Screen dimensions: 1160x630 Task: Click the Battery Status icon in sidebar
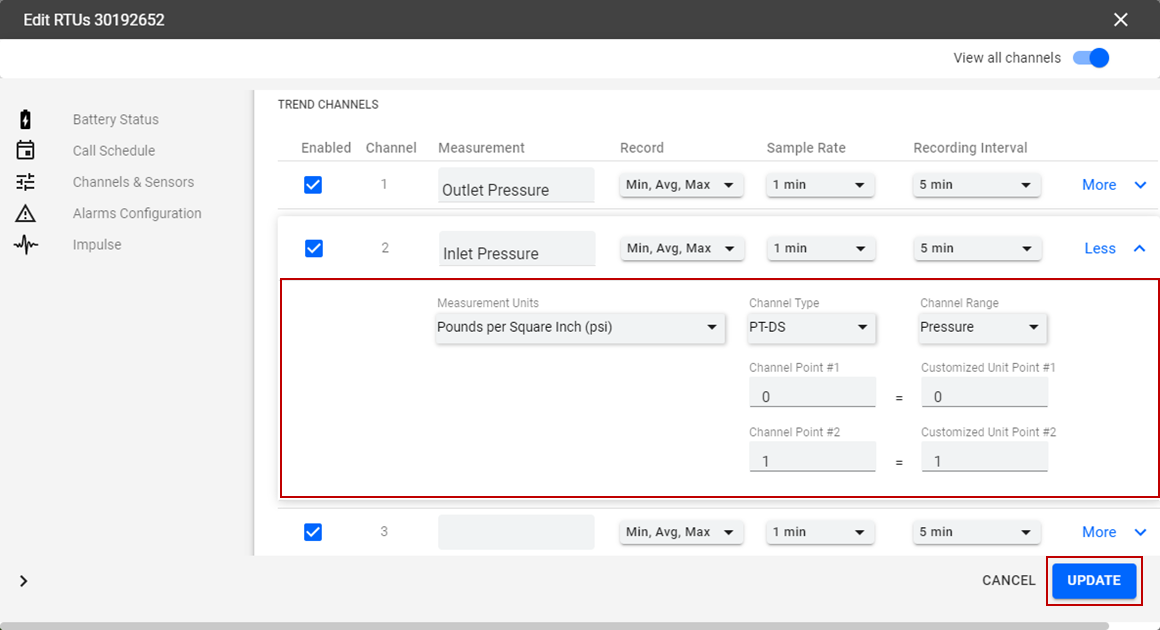coord(26,120)
